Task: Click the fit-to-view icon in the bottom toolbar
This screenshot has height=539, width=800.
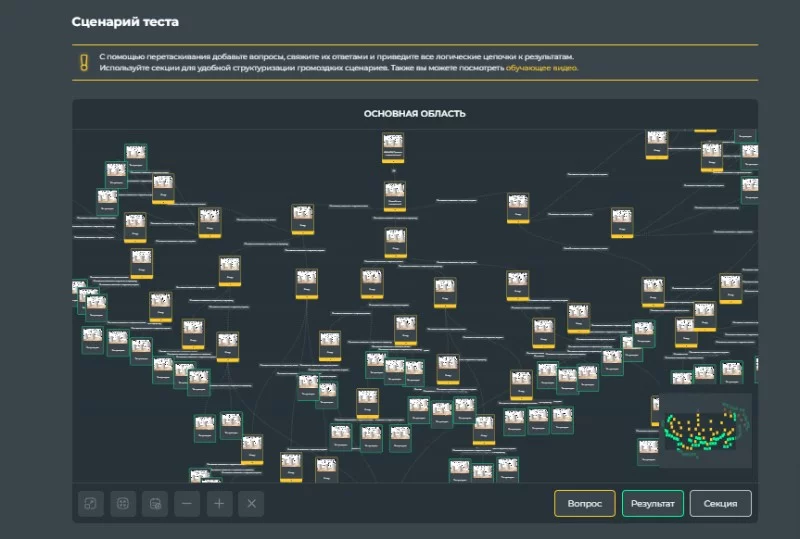Action: click(x=123, y=504)
